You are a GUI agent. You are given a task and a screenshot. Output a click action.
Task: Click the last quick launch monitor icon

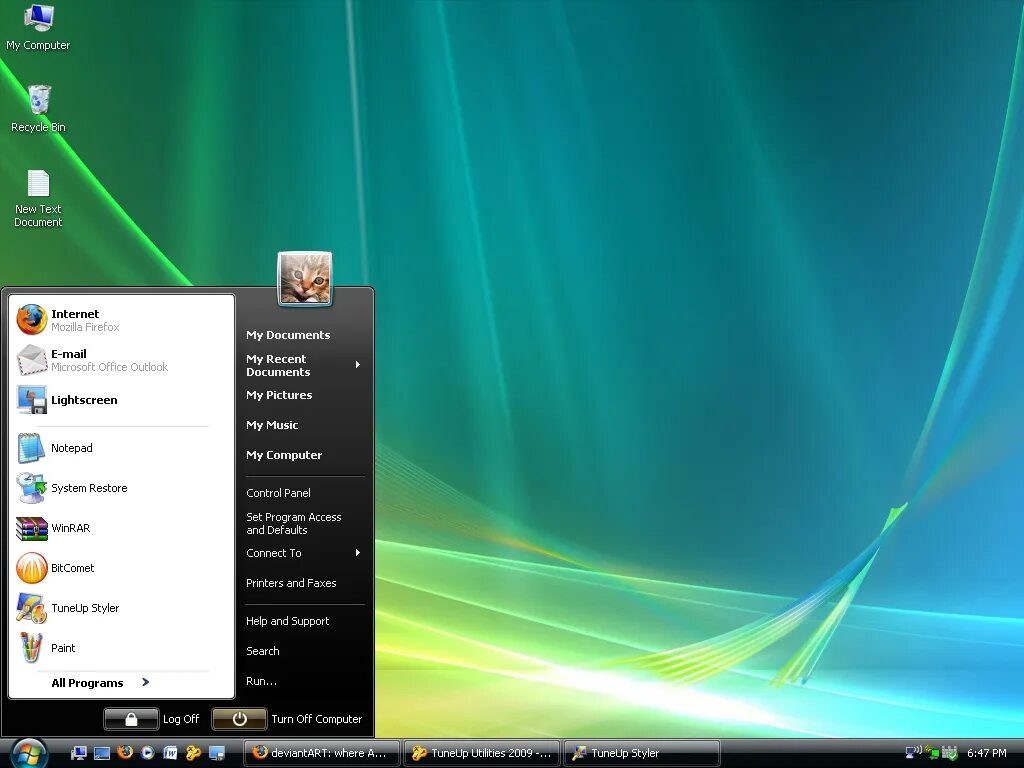click(x=217, y=753)
